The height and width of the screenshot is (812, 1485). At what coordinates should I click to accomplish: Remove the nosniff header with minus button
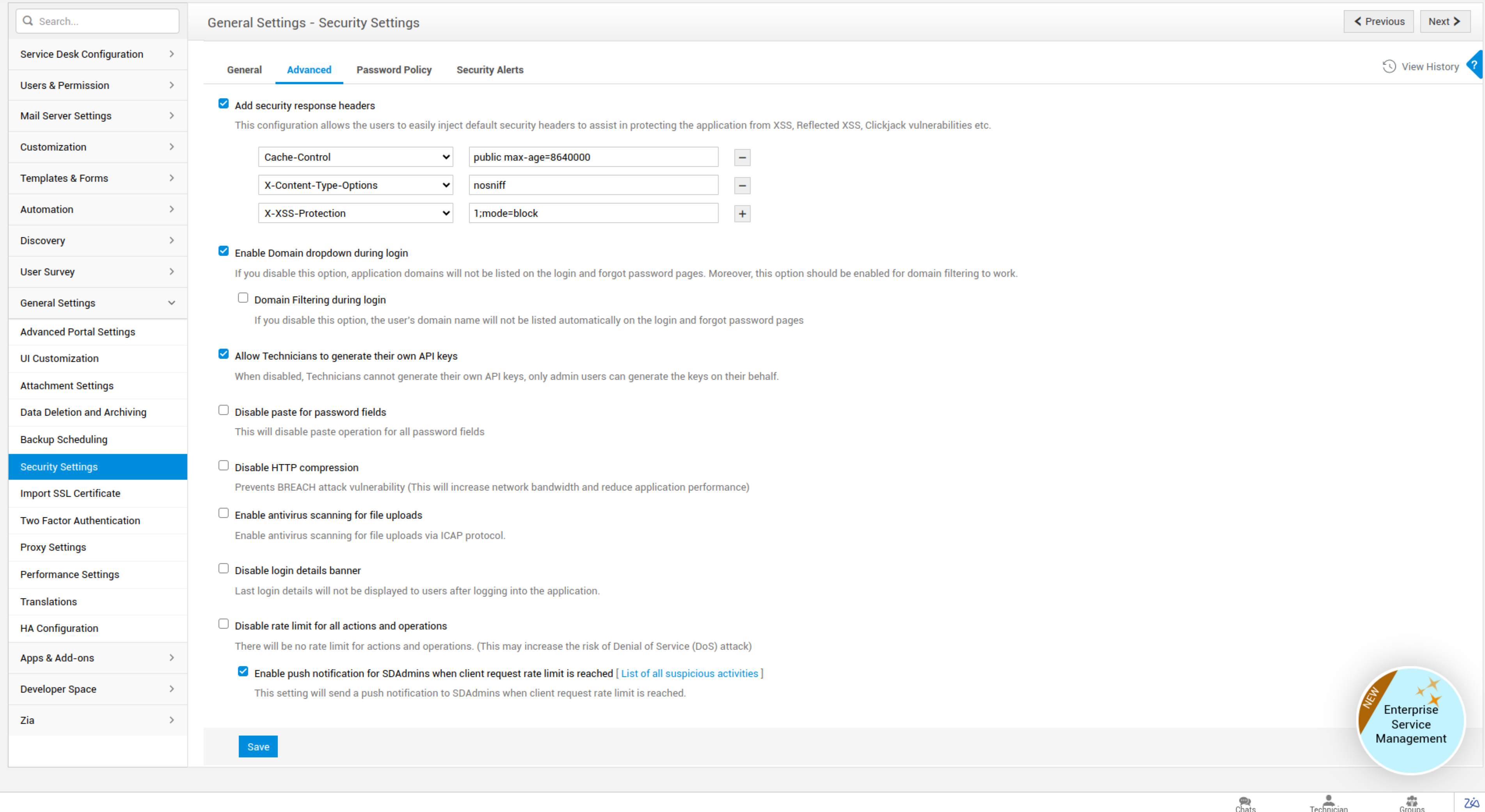pos(741,186)
